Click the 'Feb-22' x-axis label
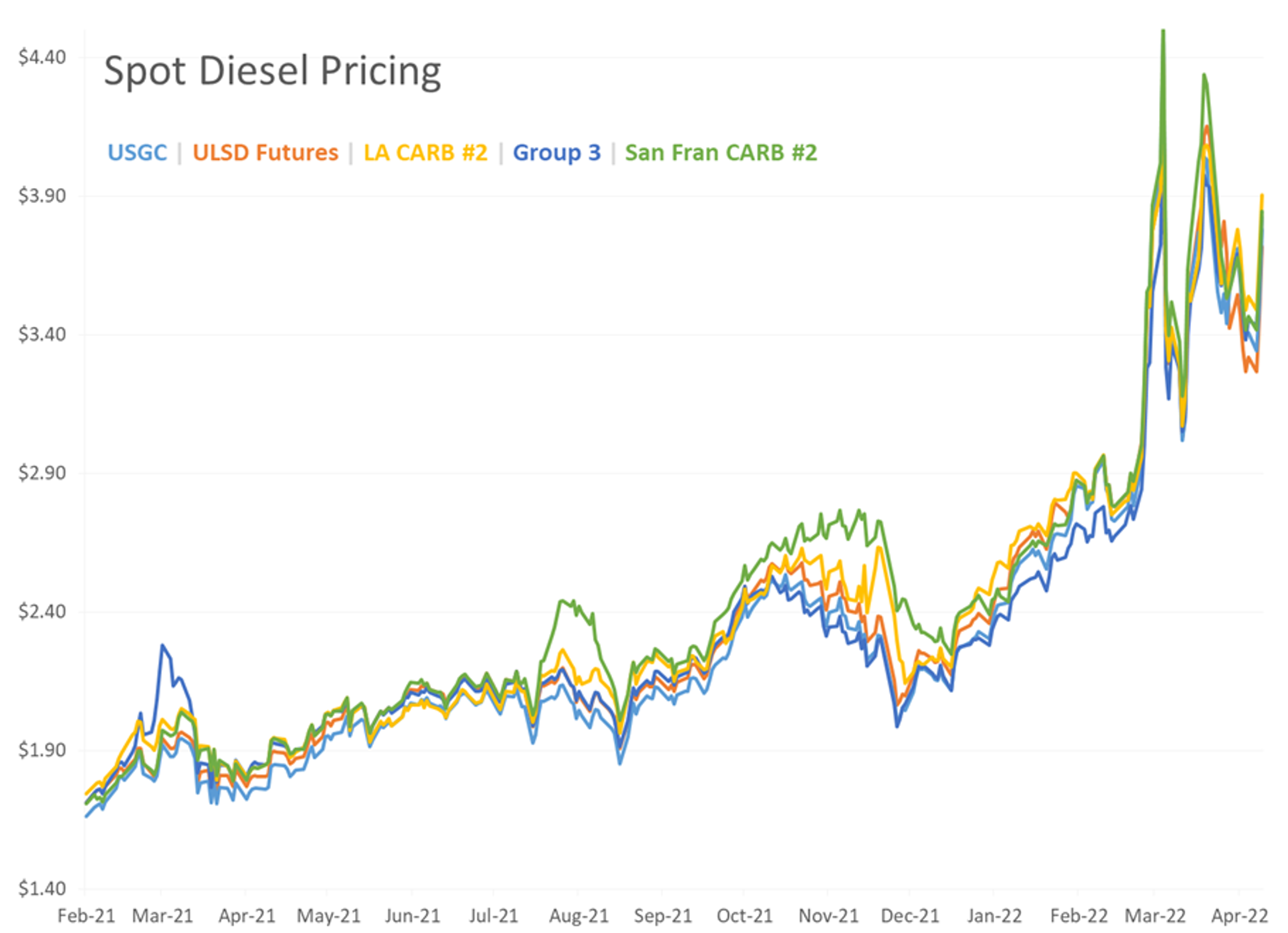1288x933 pixels. pos(1078,917)
